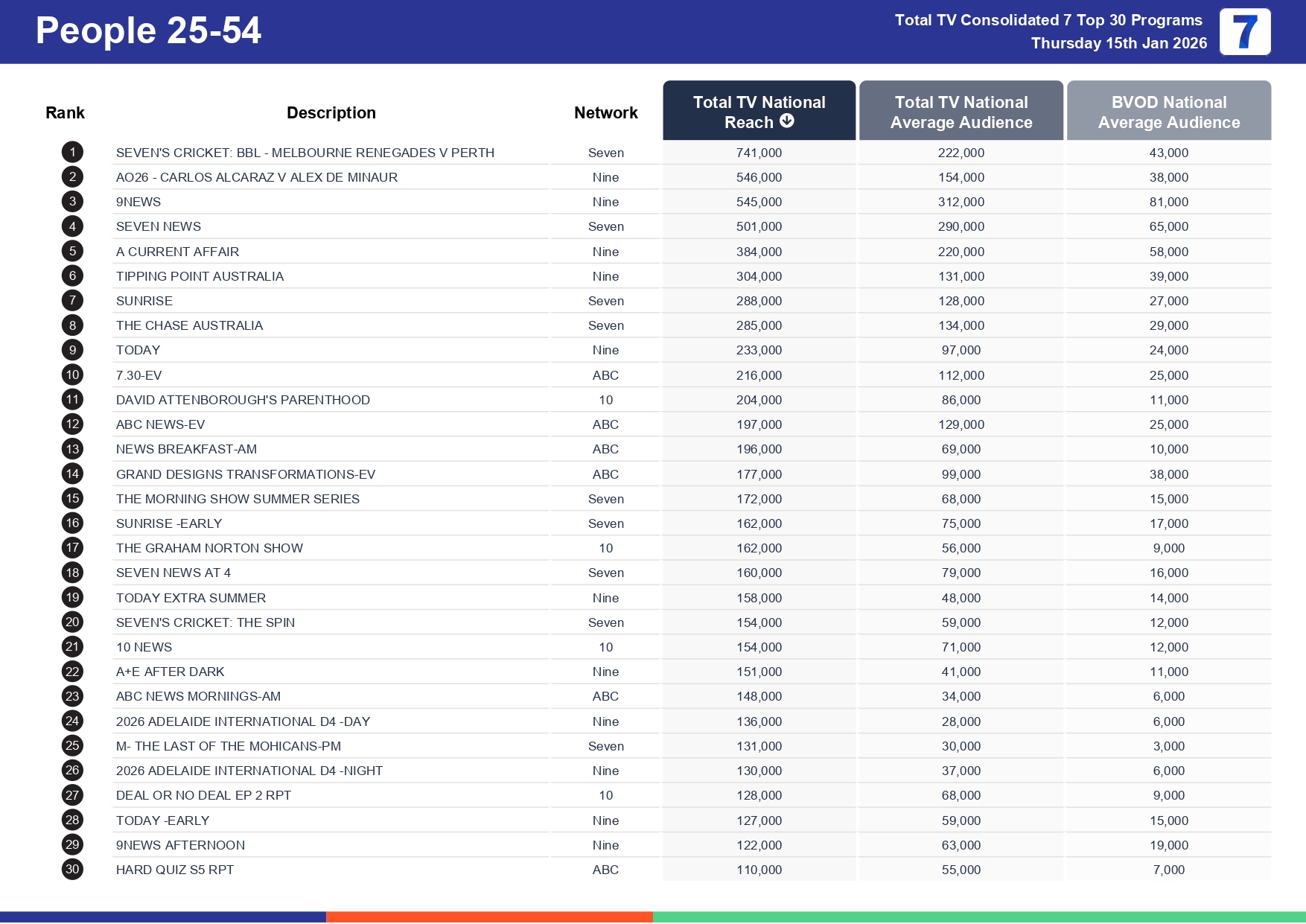Toggle sorting by Total TV National Average Audience
The width and height of the screenshot is (1306, 924).
tap(961, 110)
